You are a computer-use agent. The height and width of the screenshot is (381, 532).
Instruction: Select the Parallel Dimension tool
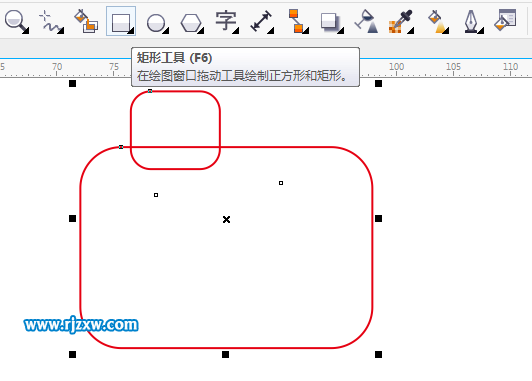click(261, 22)
